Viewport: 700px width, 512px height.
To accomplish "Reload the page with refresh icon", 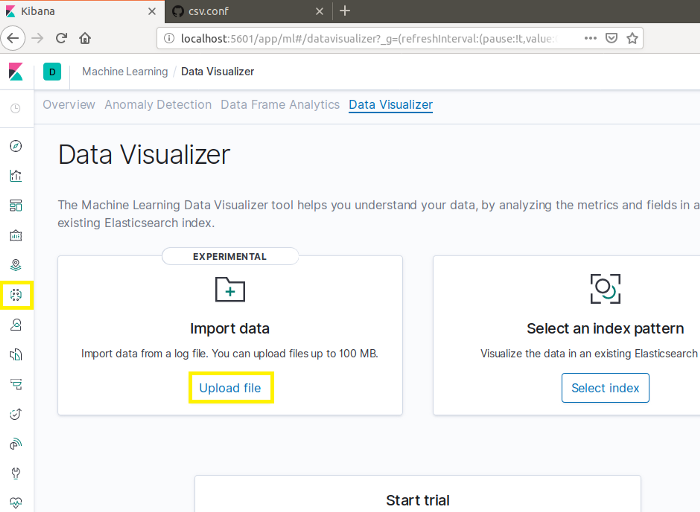I will (x=62, y=38).
